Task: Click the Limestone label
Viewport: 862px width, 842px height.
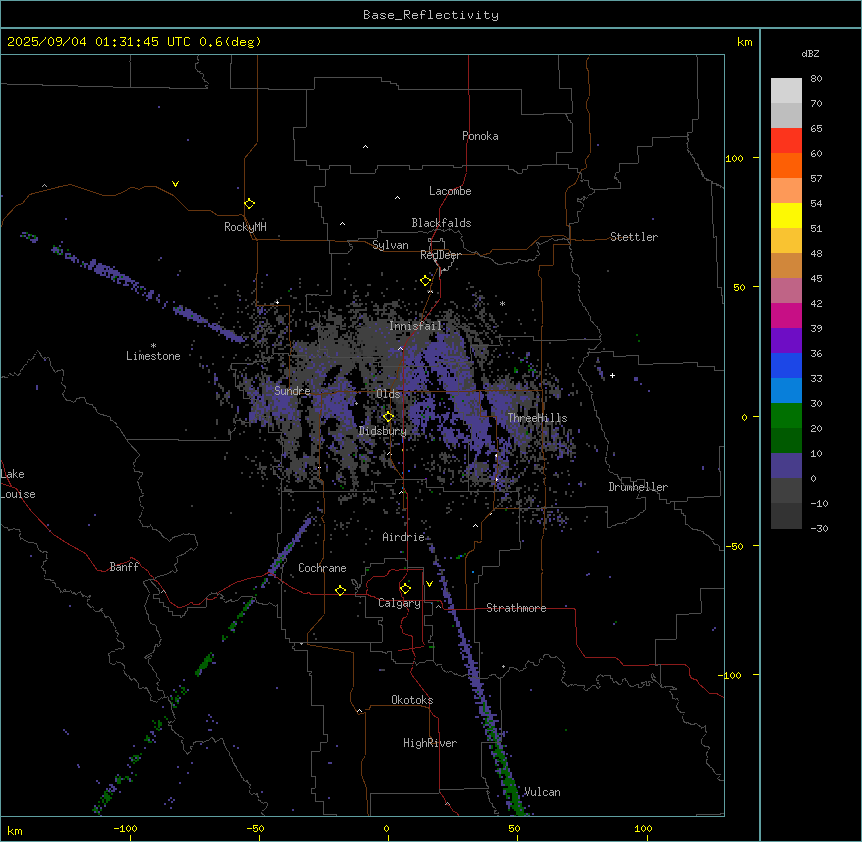Action: coord(153,356)
